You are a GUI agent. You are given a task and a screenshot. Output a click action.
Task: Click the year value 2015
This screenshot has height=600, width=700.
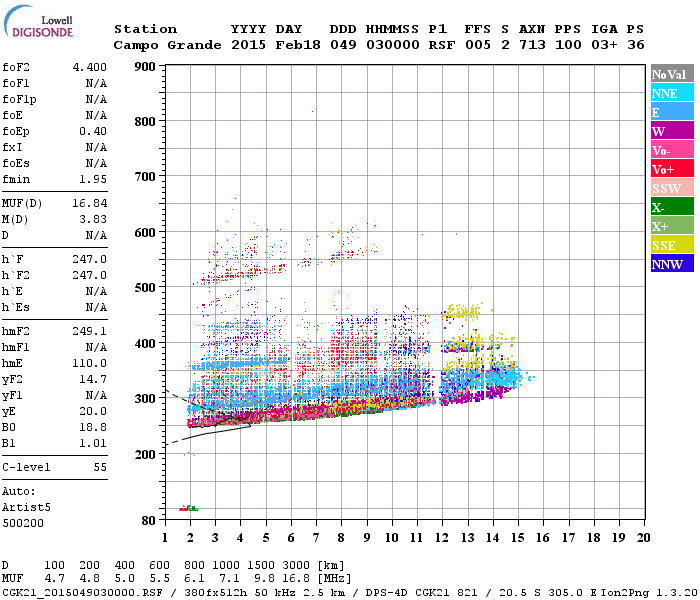click(x=248, y=45)
